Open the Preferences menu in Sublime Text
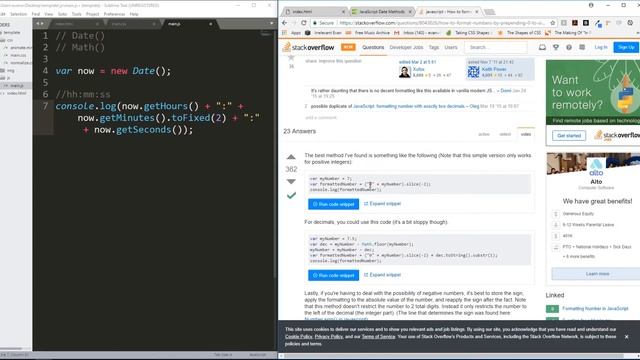Image resolution: width=640 pixels, height=360 pixels. click(x=114, y=14)
